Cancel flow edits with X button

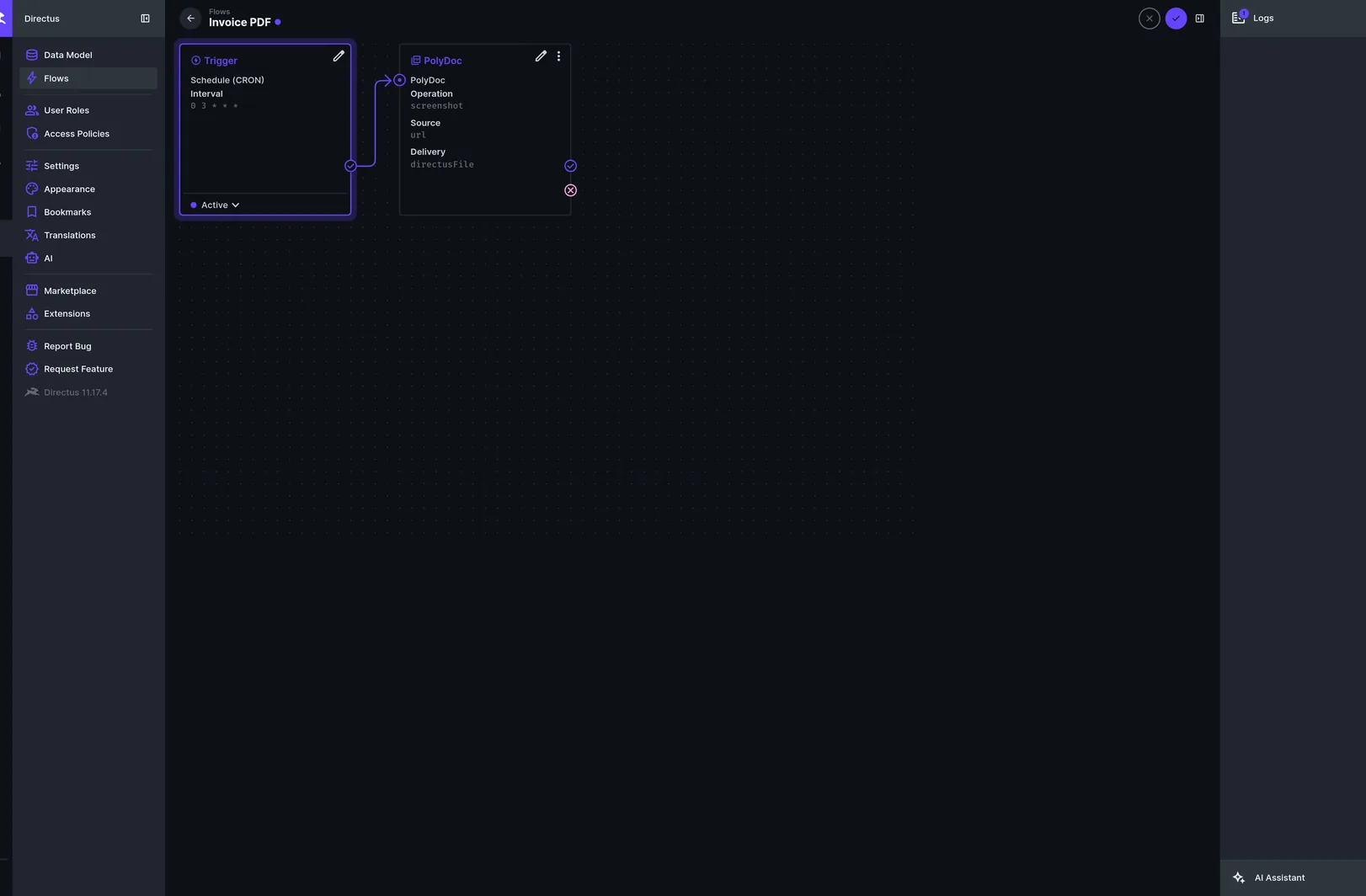pos(1149,19)
